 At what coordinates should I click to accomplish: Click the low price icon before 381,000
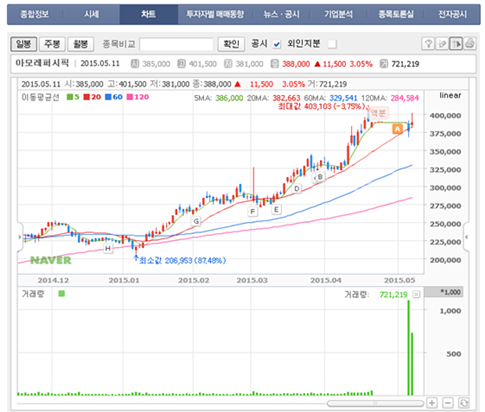[228, 64]
